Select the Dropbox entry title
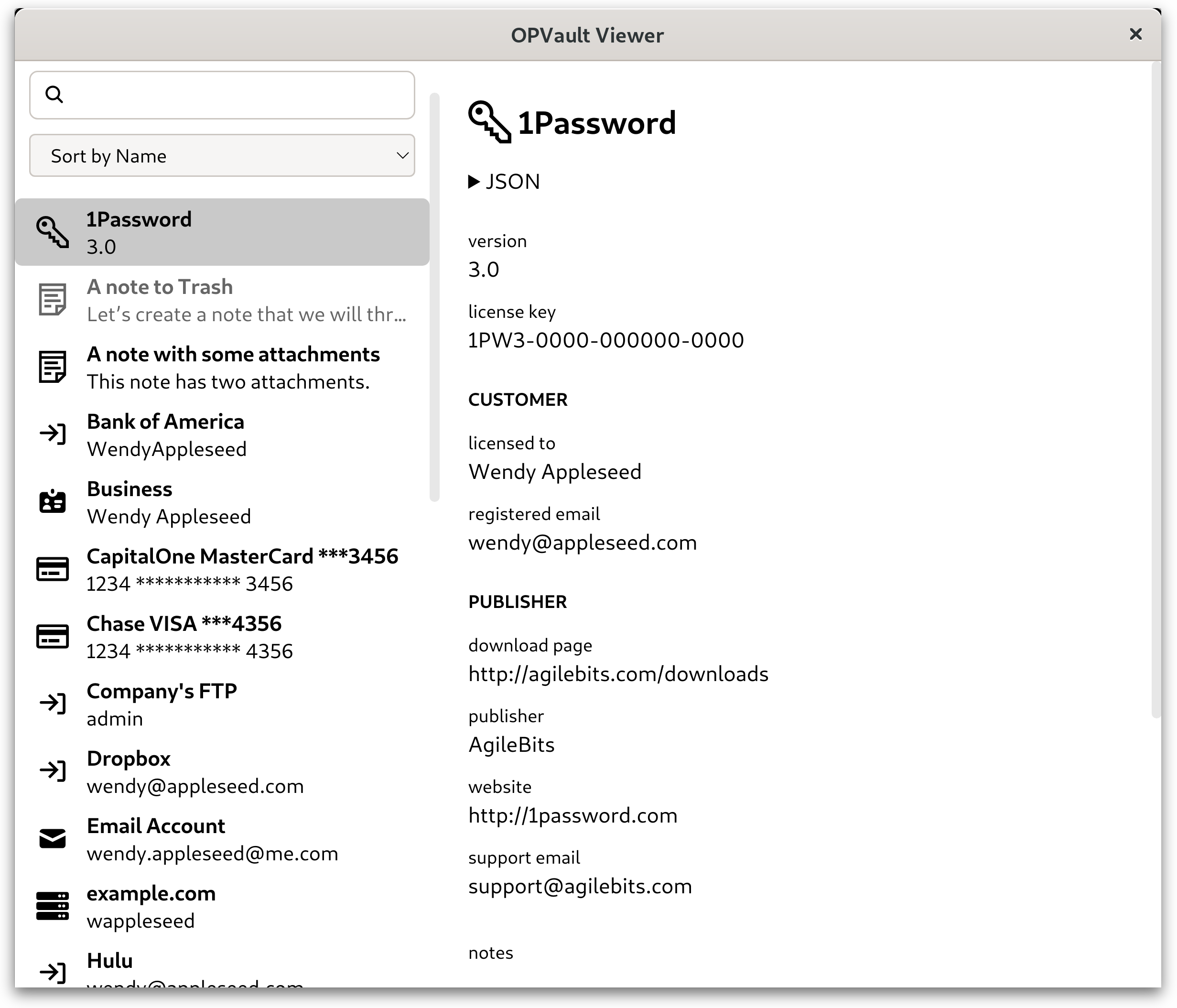The image size is (1177, 1008). click(129, 759)
